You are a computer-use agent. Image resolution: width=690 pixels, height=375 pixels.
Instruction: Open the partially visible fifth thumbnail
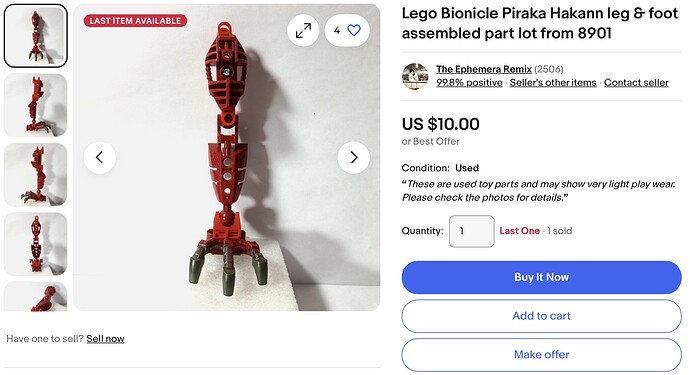pos(36,297)
